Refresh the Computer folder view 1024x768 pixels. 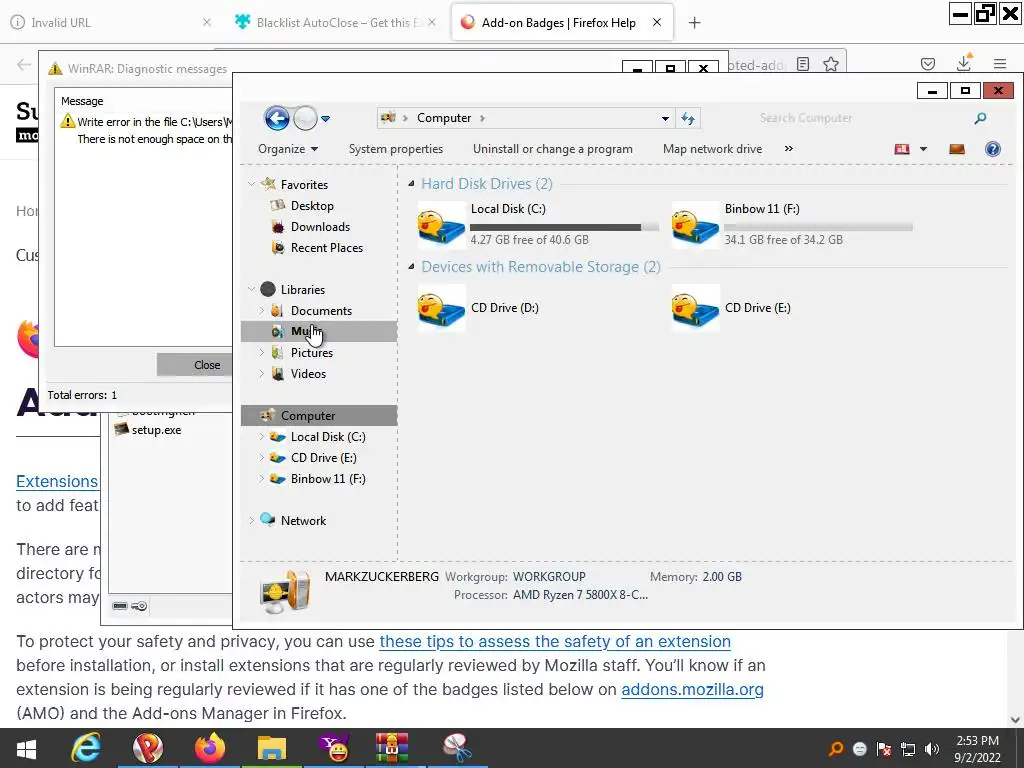point(688,118)
